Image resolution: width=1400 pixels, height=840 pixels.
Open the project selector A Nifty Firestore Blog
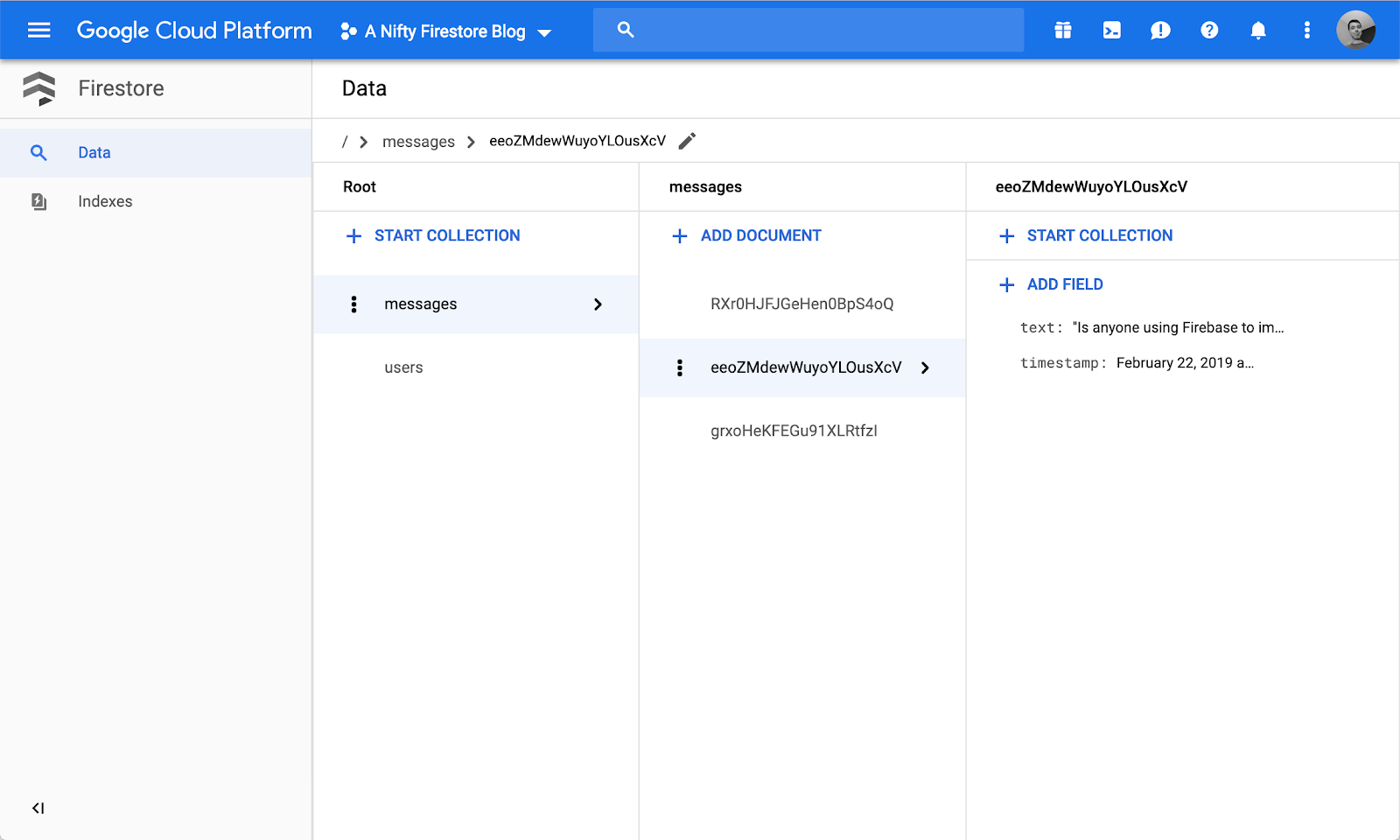(x=446, y=31)
